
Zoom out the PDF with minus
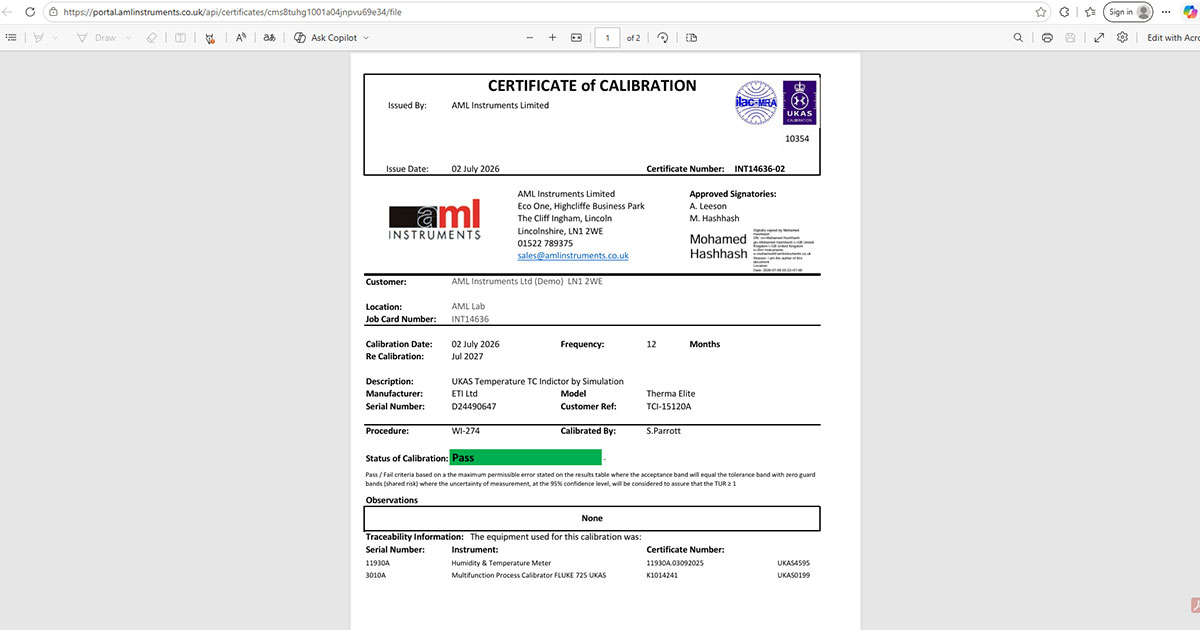click(x=529, y=37)
